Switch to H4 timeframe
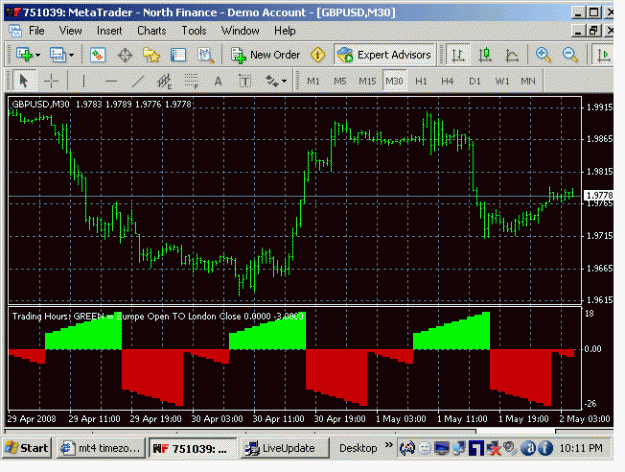Image resolution: width=625 pixels, height=472 pixels. (x=447, y=81)
